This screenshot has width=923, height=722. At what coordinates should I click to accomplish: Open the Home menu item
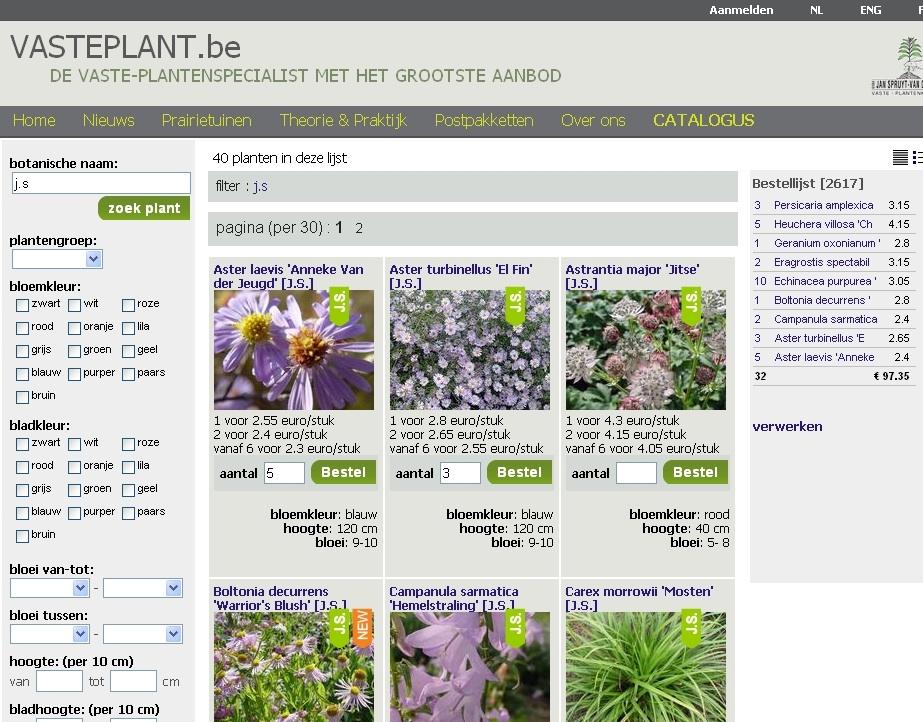[34, 121]
